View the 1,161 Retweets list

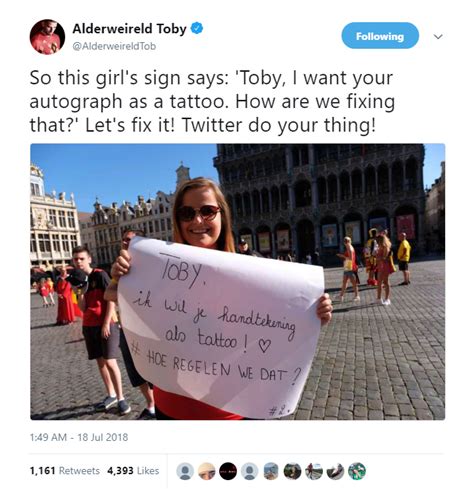coord(65,471)
